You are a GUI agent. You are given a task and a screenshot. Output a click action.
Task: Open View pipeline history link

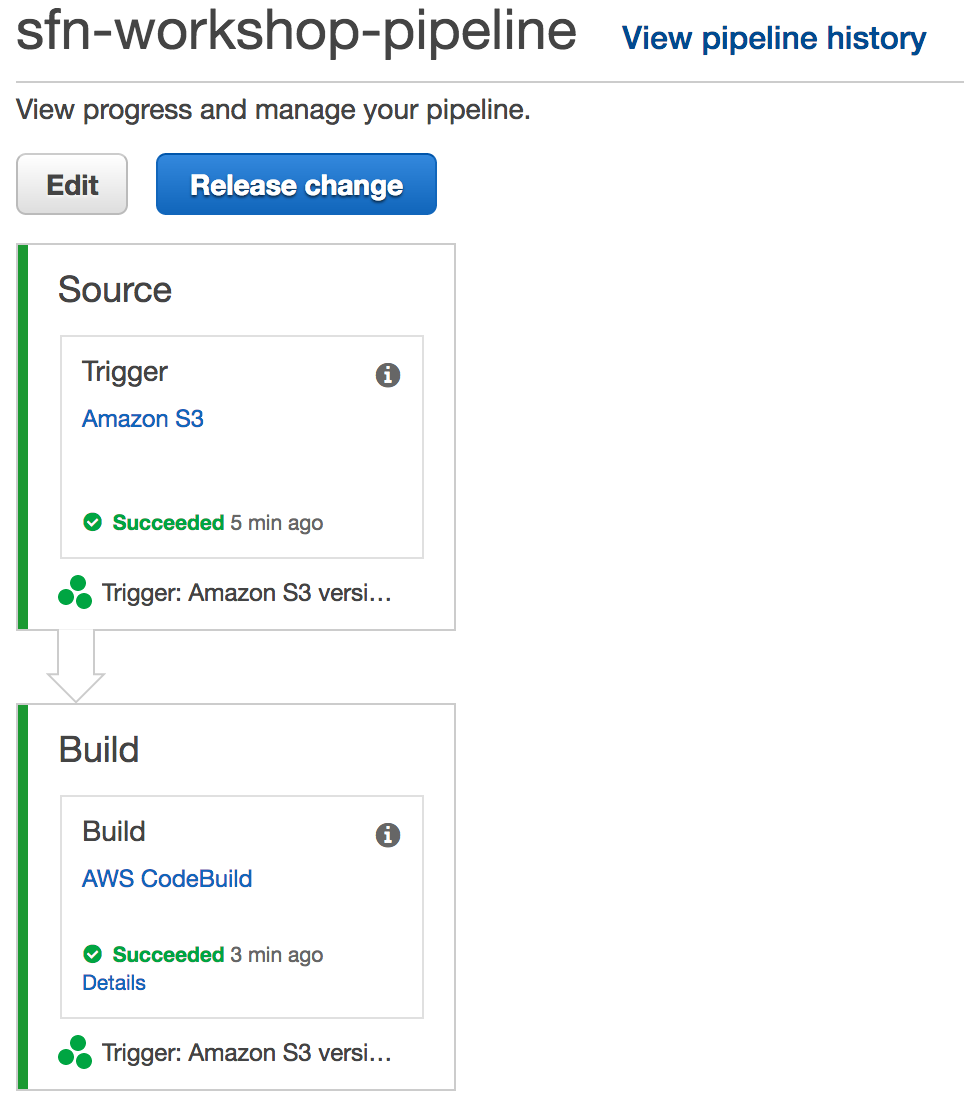point(774,38)
